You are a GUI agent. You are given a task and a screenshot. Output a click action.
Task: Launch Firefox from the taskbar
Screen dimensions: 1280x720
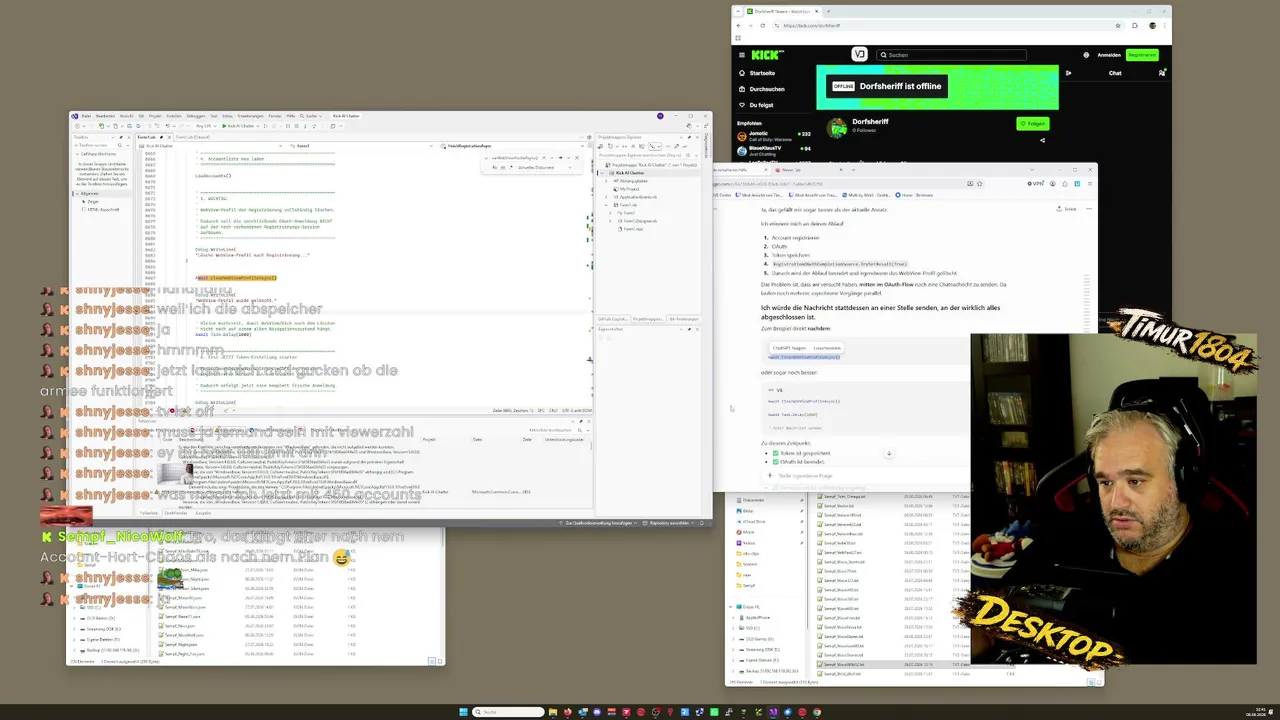point(567,712)
